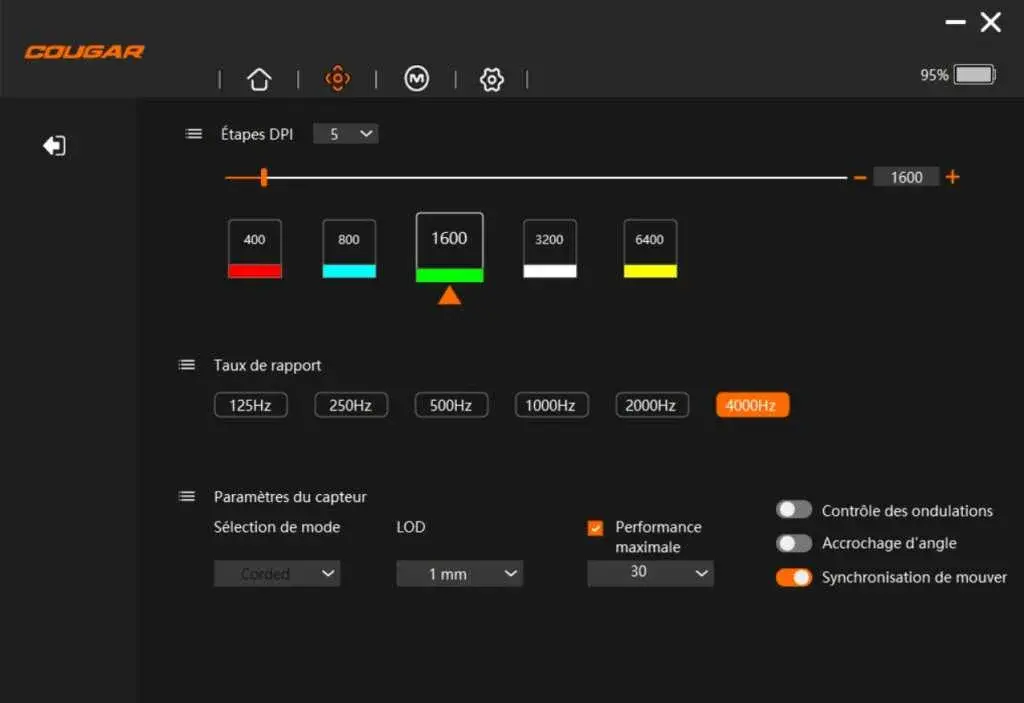Viewport: 1024px width, 703px height.
Task: Select the 125Hz polling rate
Action: point(250,405)
